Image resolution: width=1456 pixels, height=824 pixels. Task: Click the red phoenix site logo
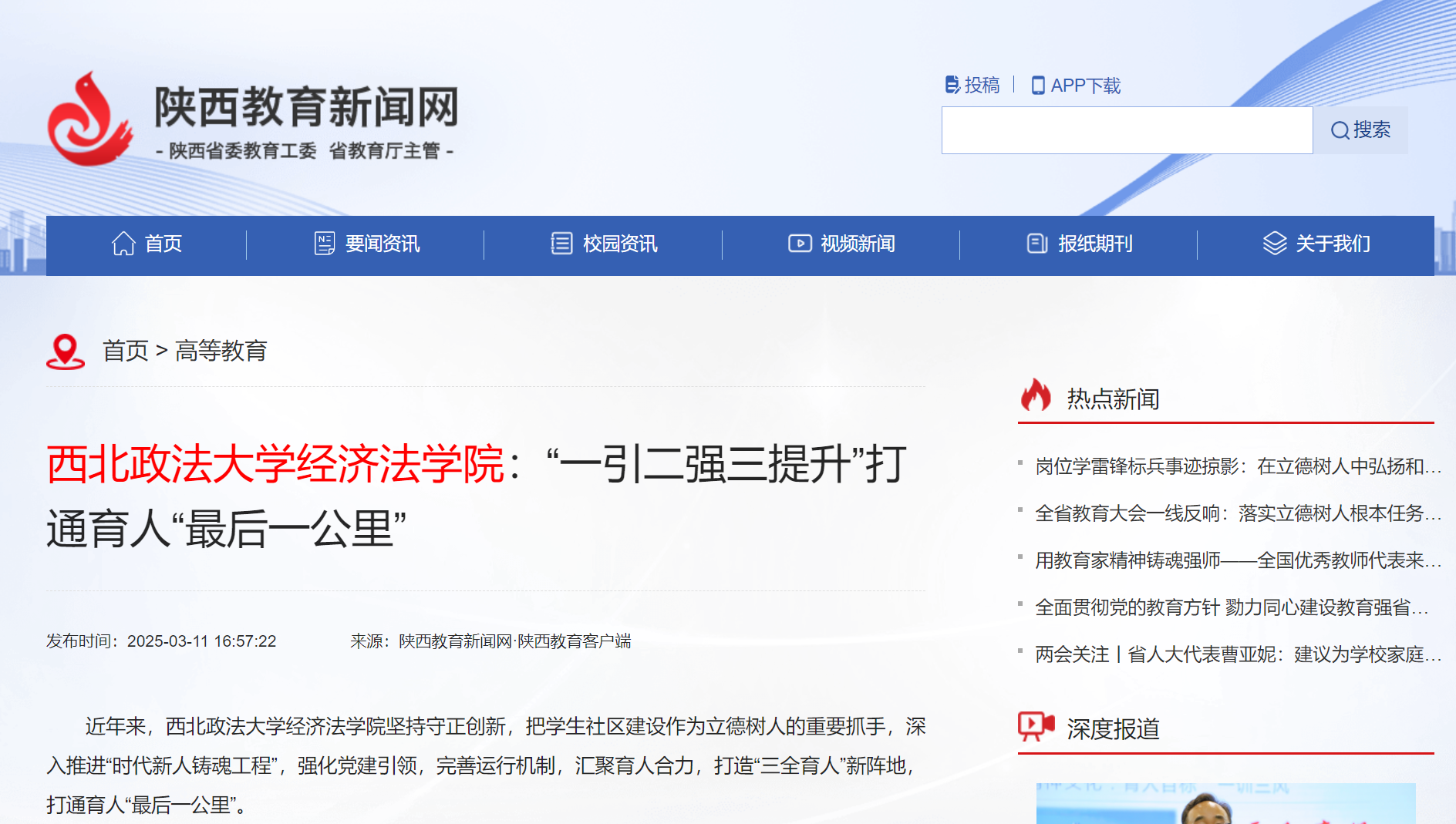point(89,120)
